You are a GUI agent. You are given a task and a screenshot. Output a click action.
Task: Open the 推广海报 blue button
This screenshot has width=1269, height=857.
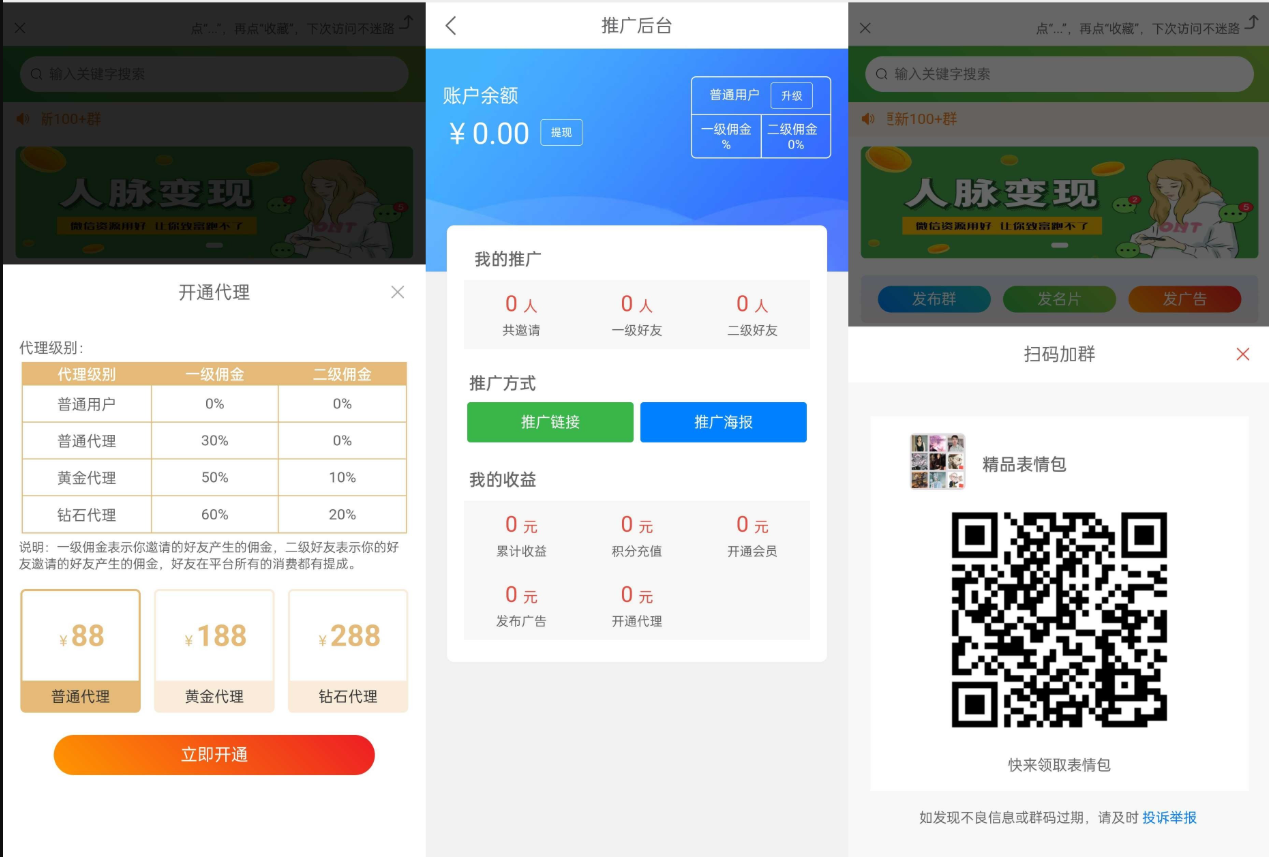[x=723, y=422]
